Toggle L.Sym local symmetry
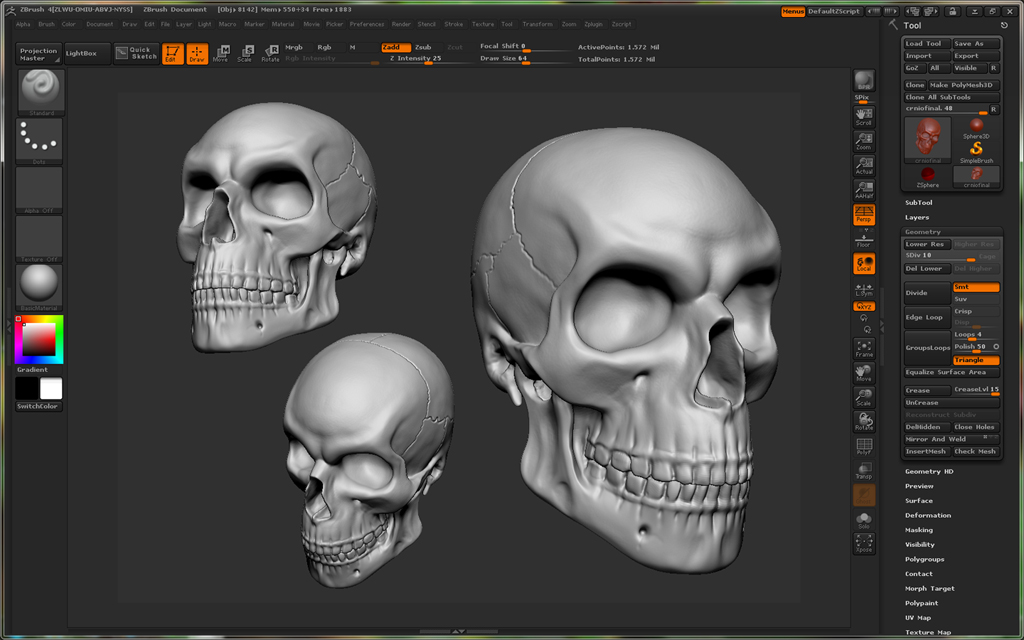The width and height of the screenshot is (1024, 640). [x=864, y=289]
